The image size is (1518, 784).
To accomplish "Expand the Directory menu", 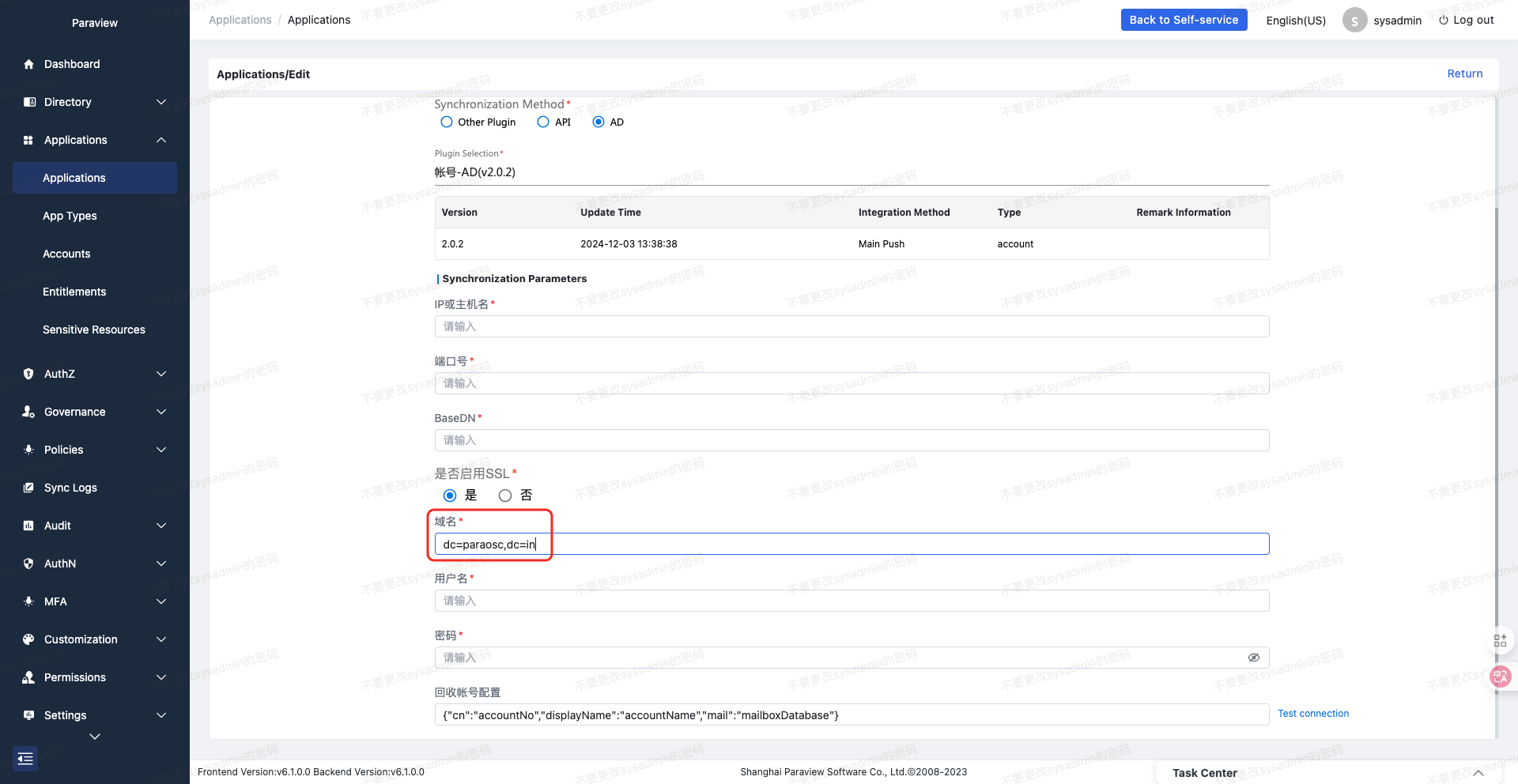I will tap(95, 102).
